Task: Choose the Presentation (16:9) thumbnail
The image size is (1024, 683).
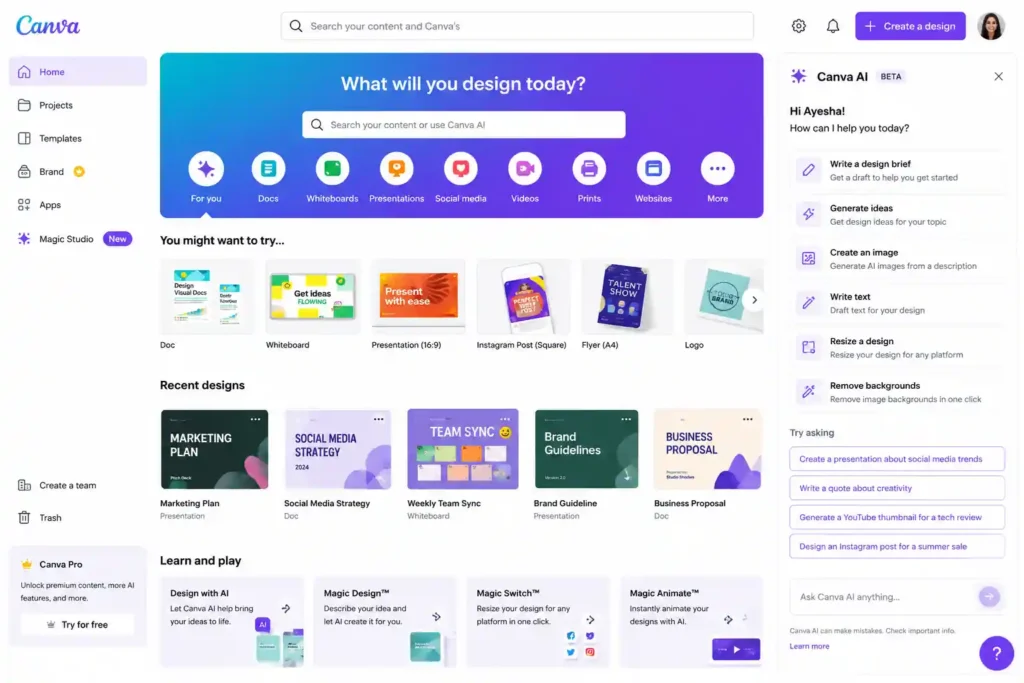Action: point(419,297)
